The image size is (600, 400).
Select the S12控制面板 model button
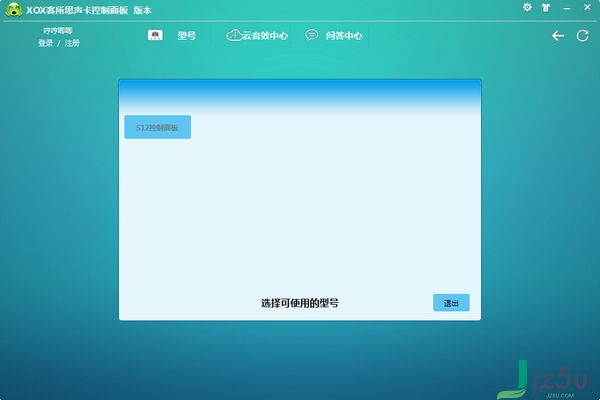point(158,127)
